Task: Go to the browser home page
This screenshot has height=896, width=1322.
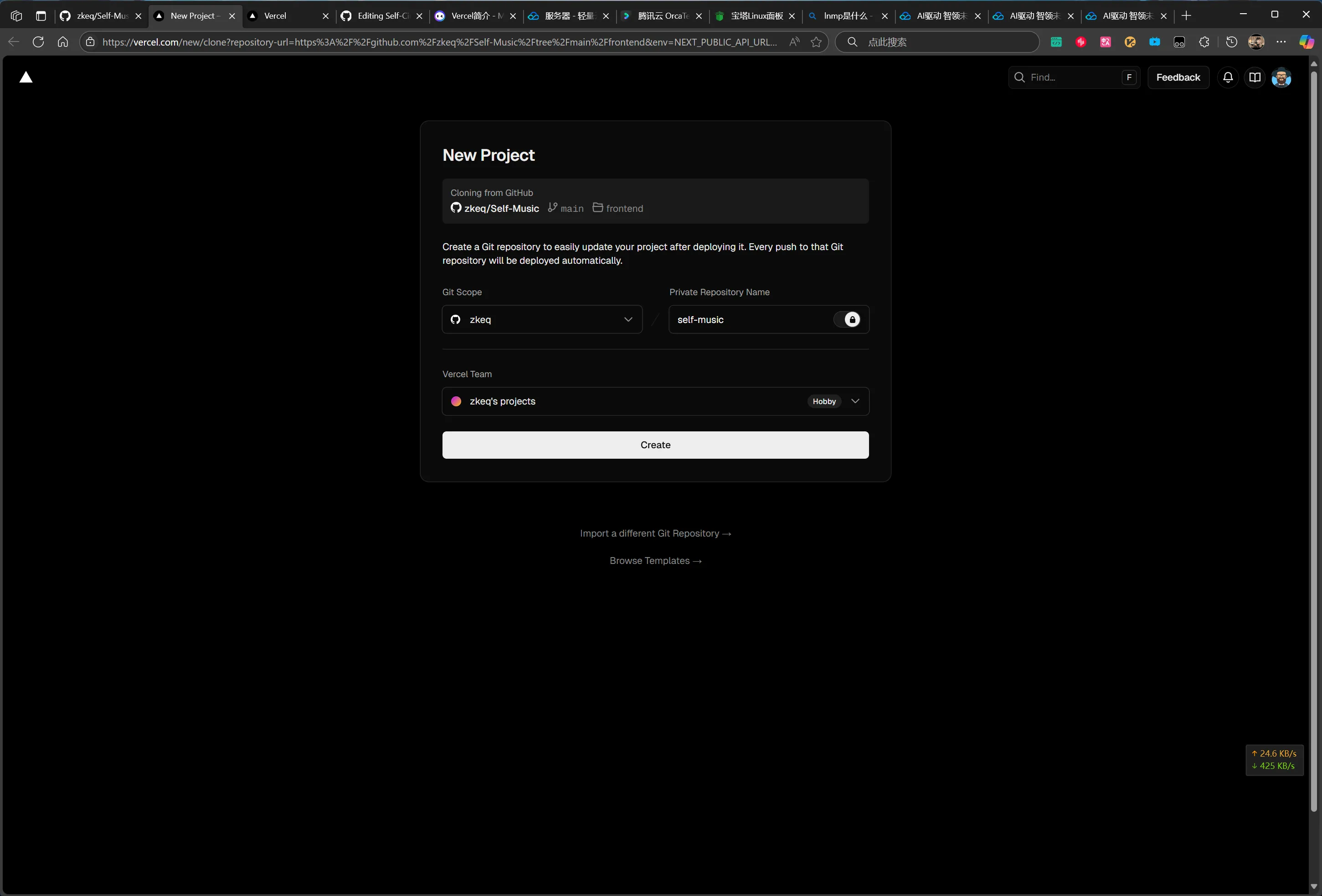Action: tap(62, 41)
